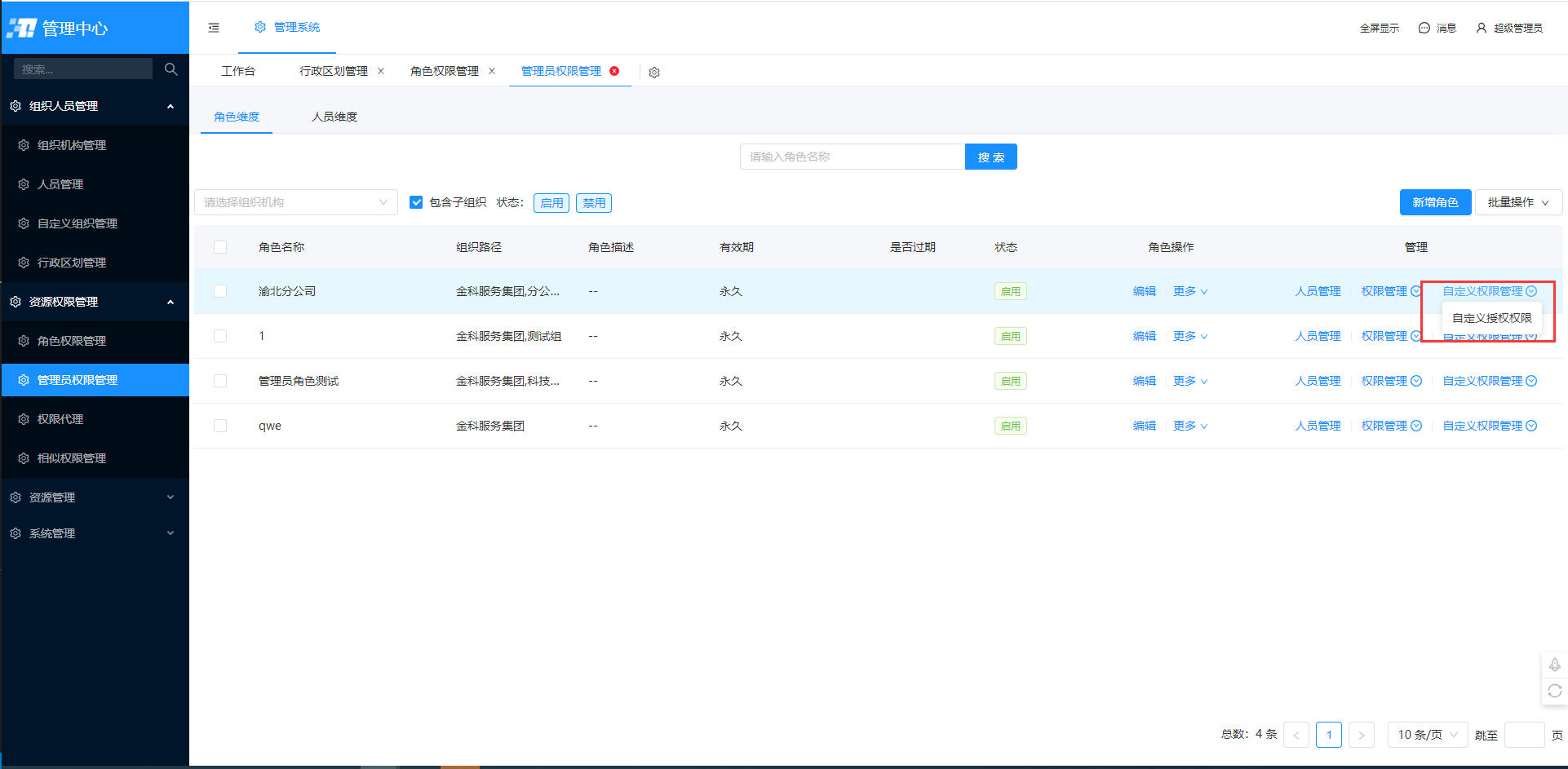Focus the sidebar 搜索 input field
1568x769 pixels.
pyautogui.click(x=83, y=69)
